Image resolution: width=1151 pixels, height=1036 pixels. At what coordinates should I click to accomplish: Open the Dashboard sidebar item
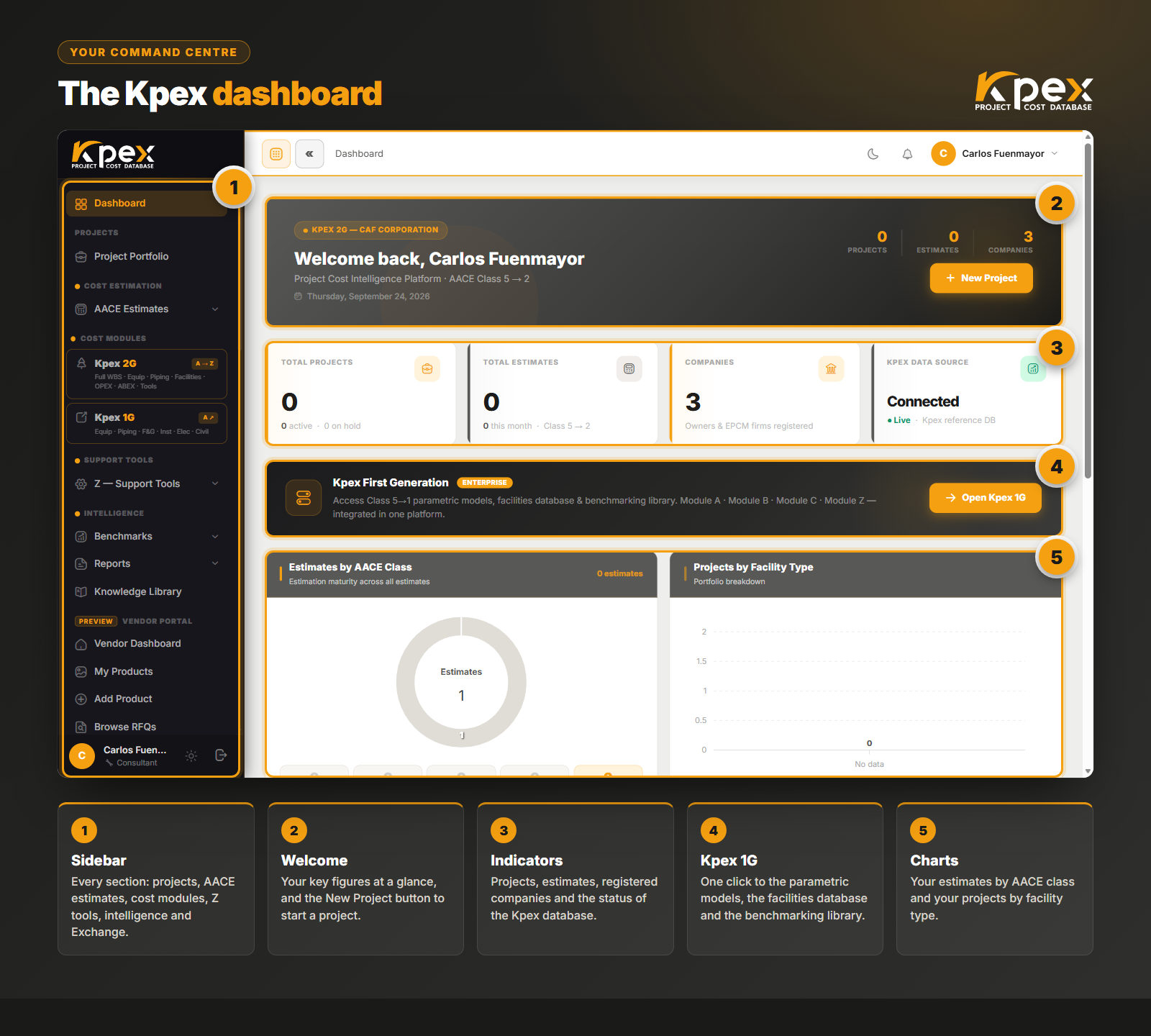tap(147, 204)
